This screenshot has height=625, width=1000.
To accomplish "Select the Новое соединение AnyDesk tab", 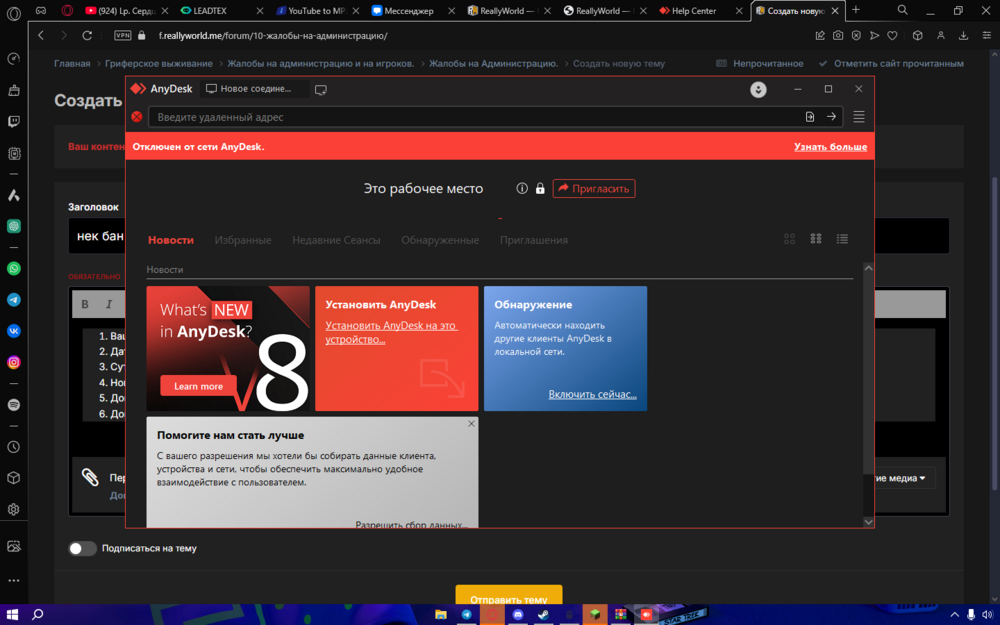I will pyautogui.click(x=254, y=89).
